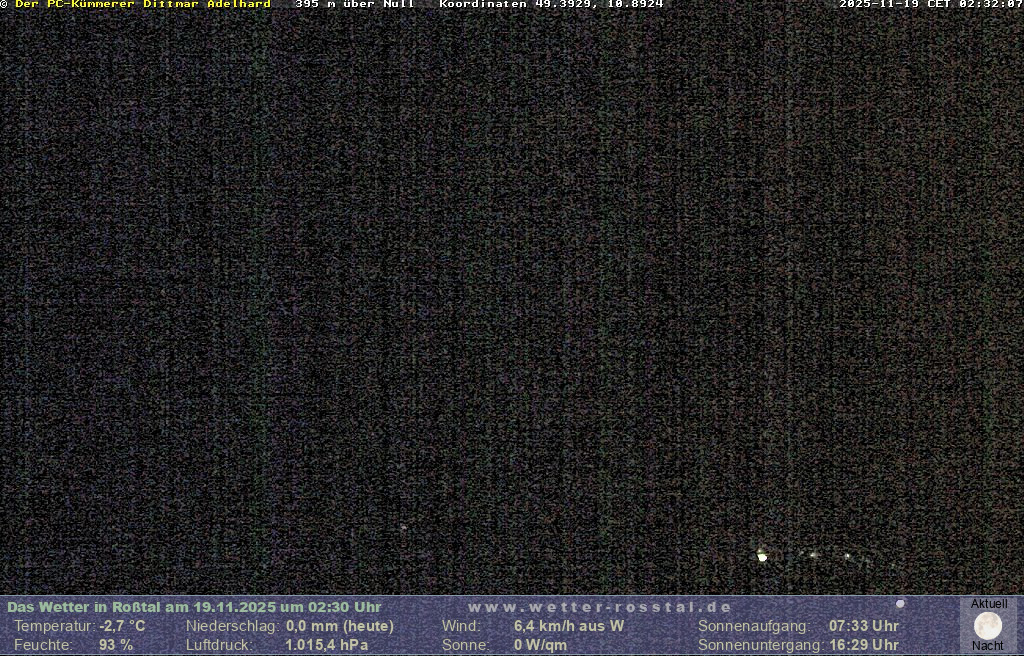Screen dimensions: 1024x656
Task: Click the bright green-white light in image
Action: point(762,555)
